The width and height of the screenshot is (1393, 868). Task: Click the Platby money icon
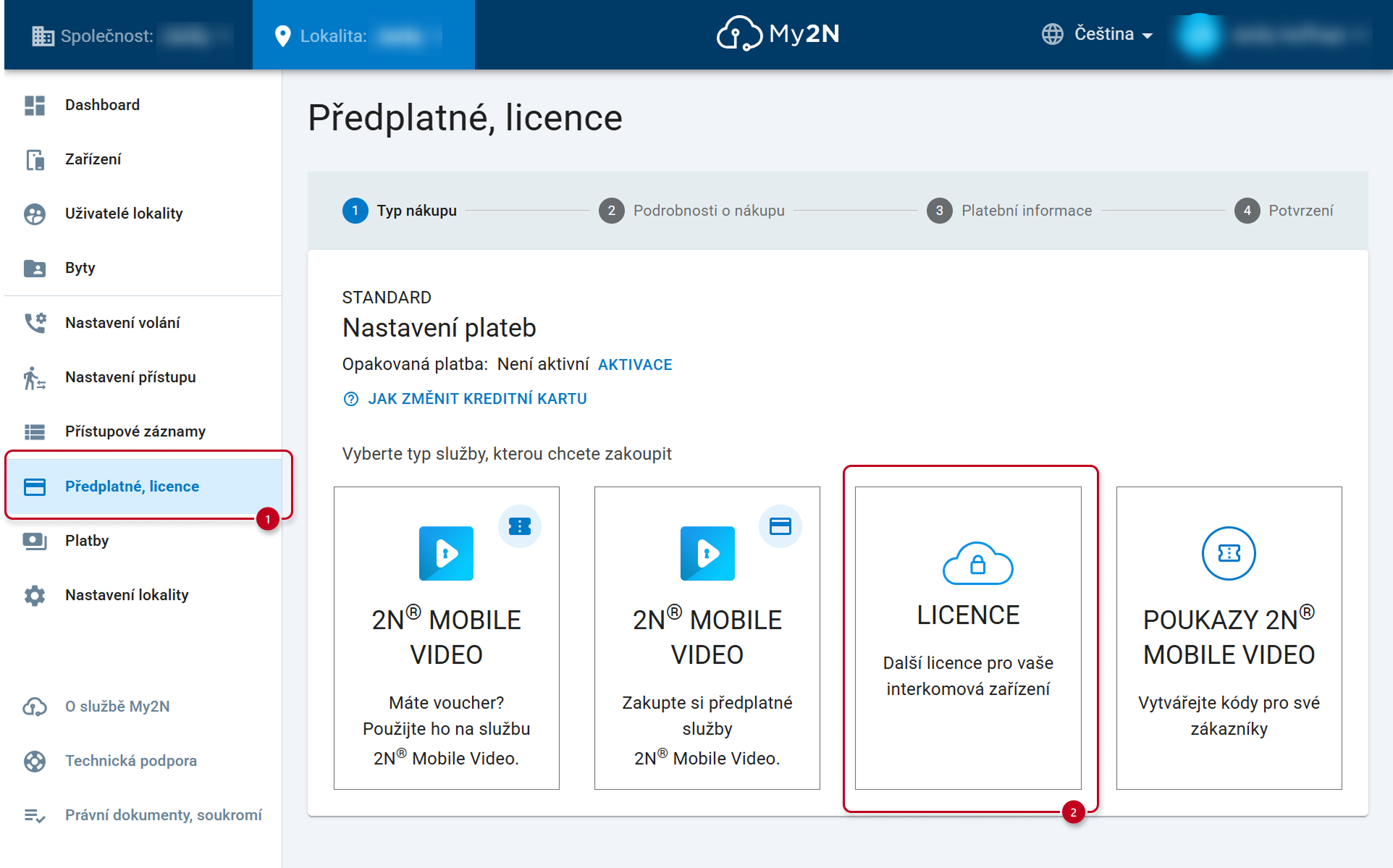(x=35, y=541)
